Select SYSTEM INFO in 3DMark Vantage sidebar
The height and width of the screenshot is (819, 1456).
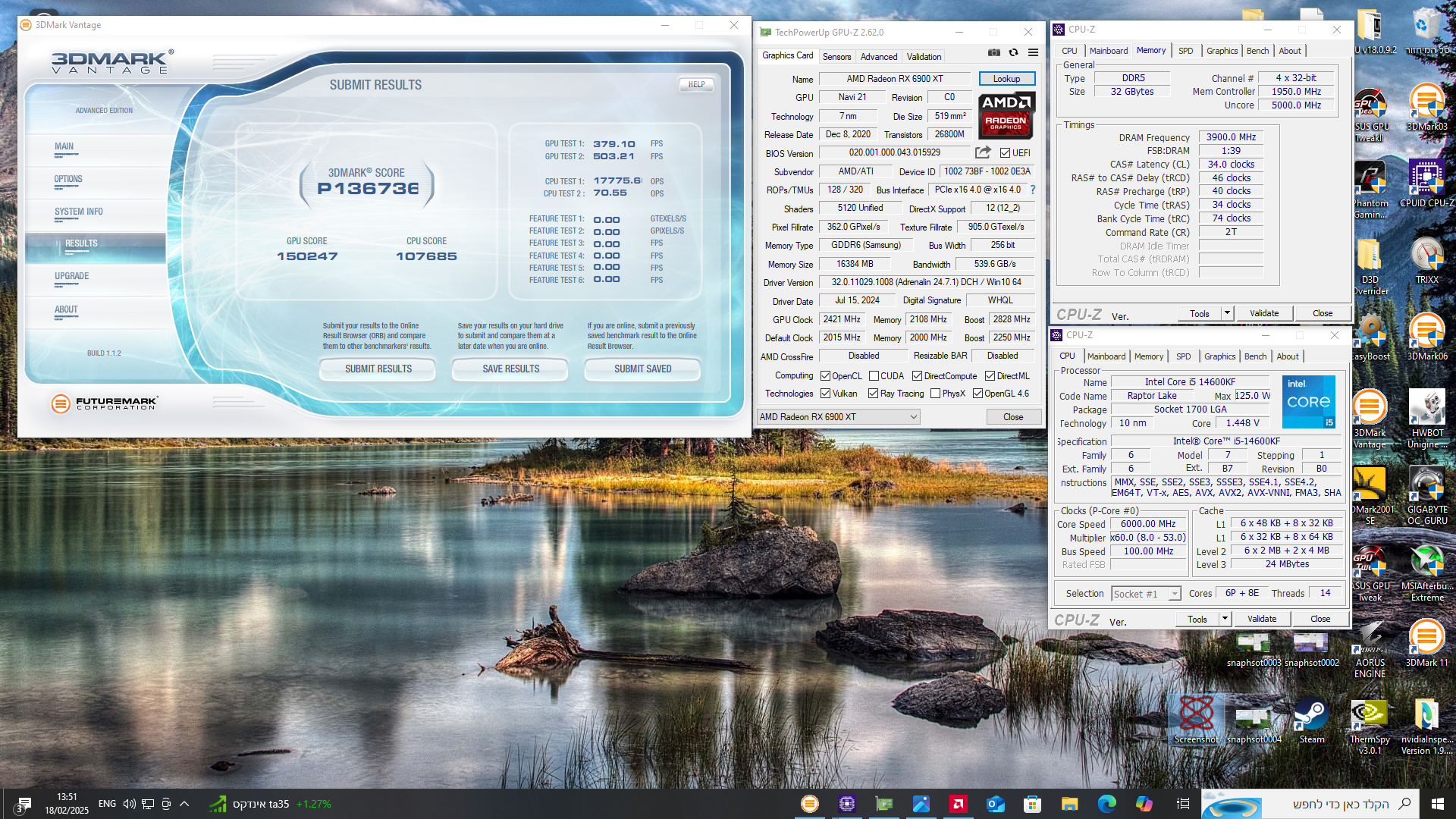(x=79, y=212)
